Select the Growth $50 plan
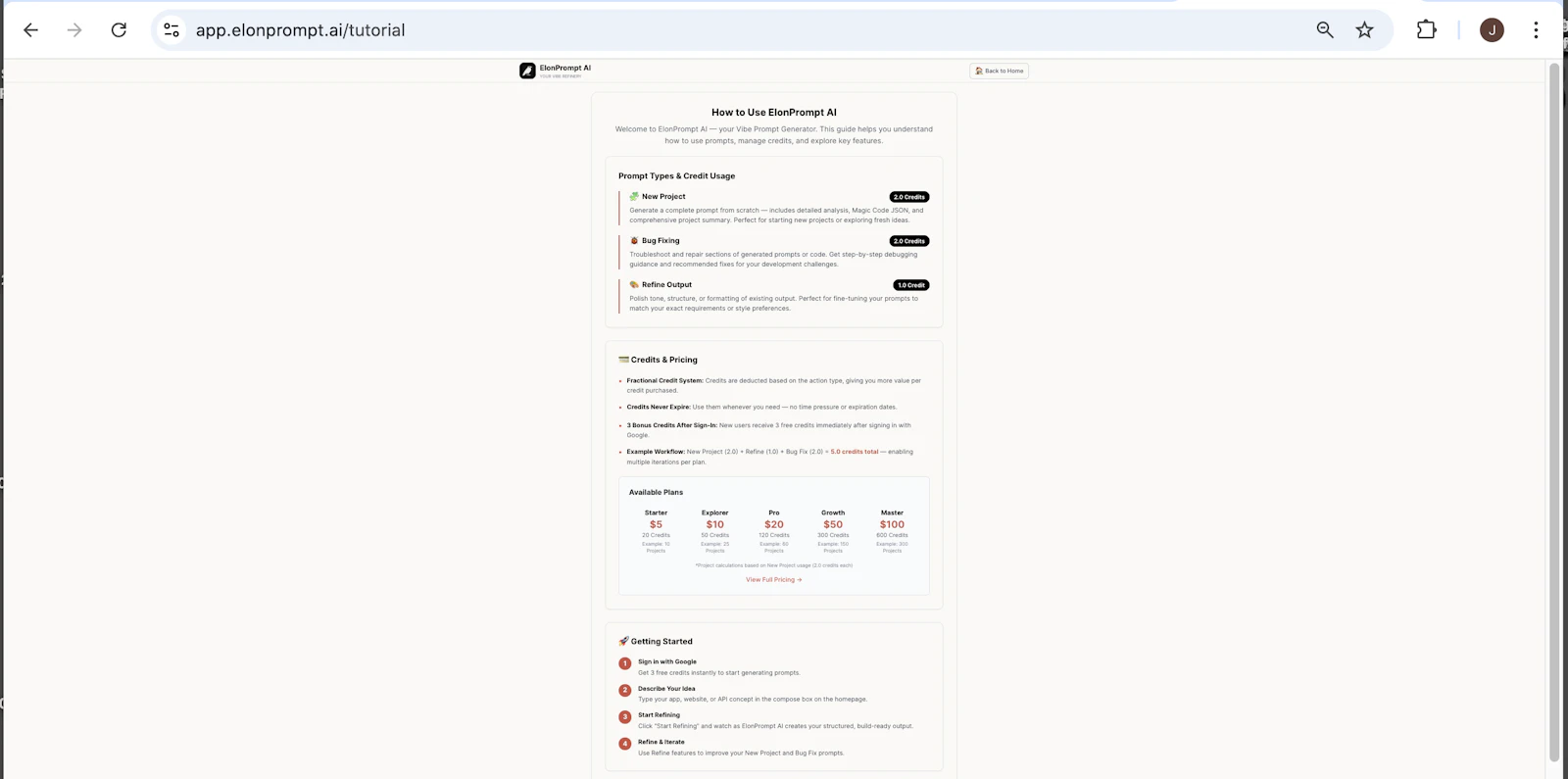Screen dimensions: 1568x779 tap(833, 532)
